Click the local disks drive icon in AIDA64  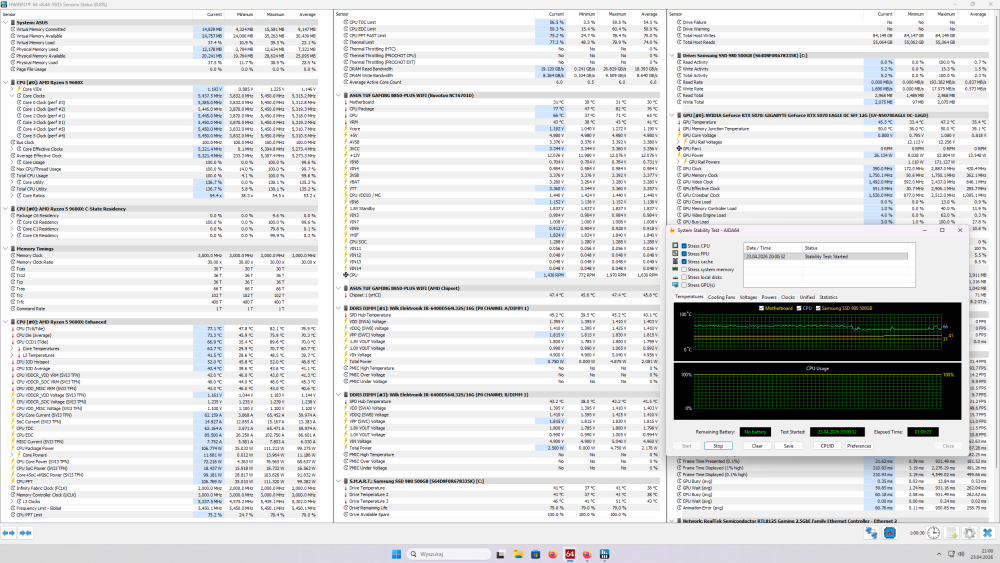tap(675, 277)
